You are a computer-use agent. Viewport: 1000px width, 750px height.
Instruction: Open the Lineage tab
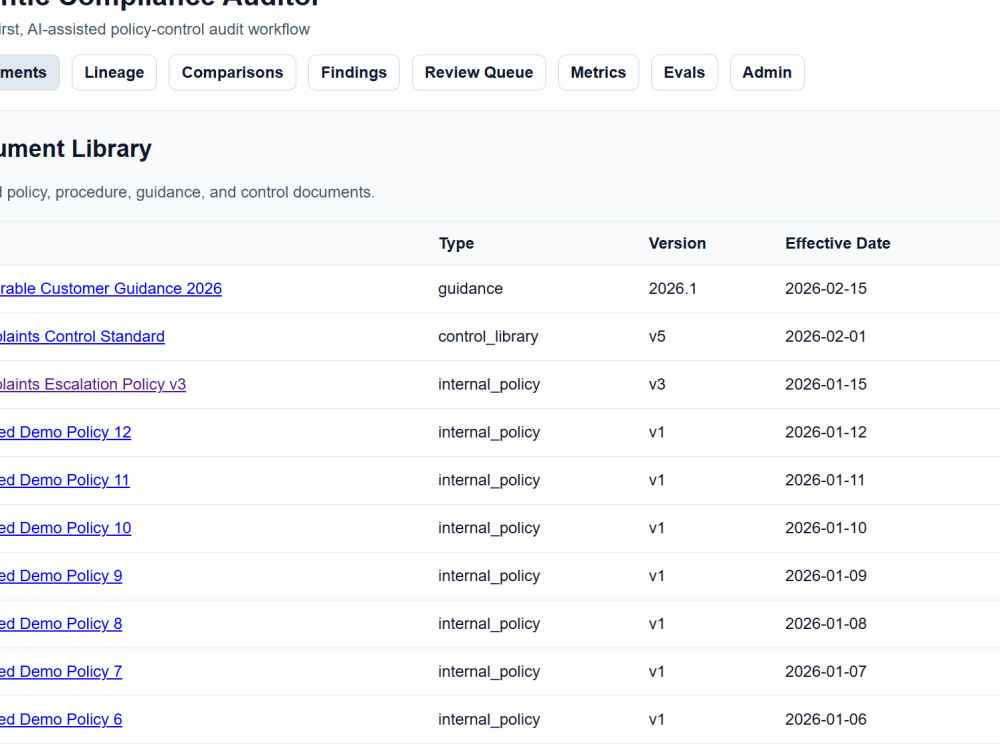(x=114, y=73)
